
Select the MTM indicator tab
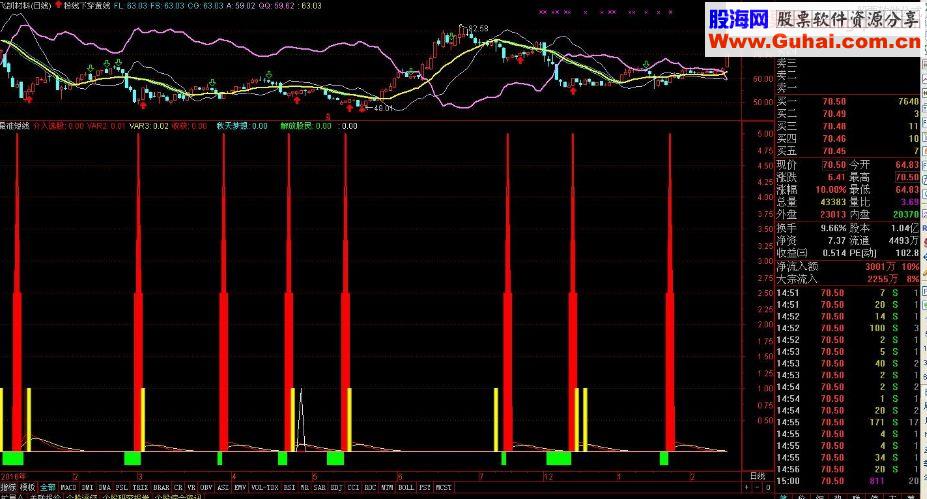387,488
